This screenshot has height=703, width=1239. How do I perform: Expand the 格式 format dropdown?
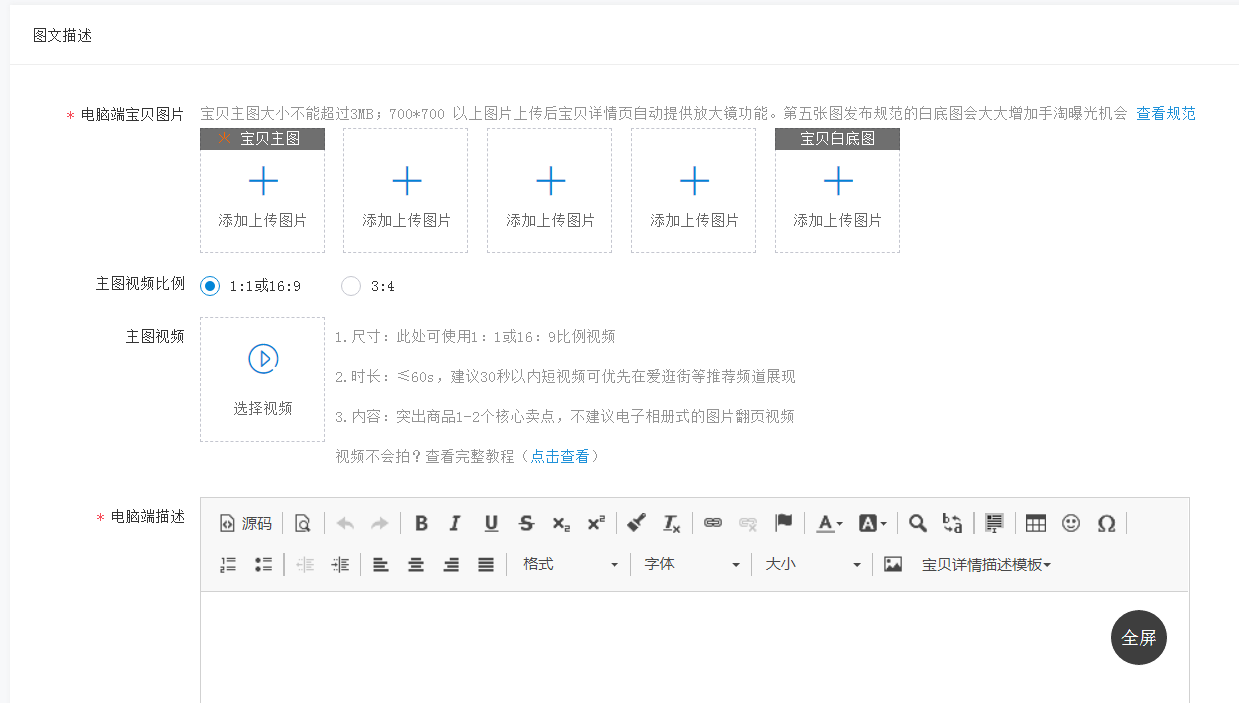569,564
